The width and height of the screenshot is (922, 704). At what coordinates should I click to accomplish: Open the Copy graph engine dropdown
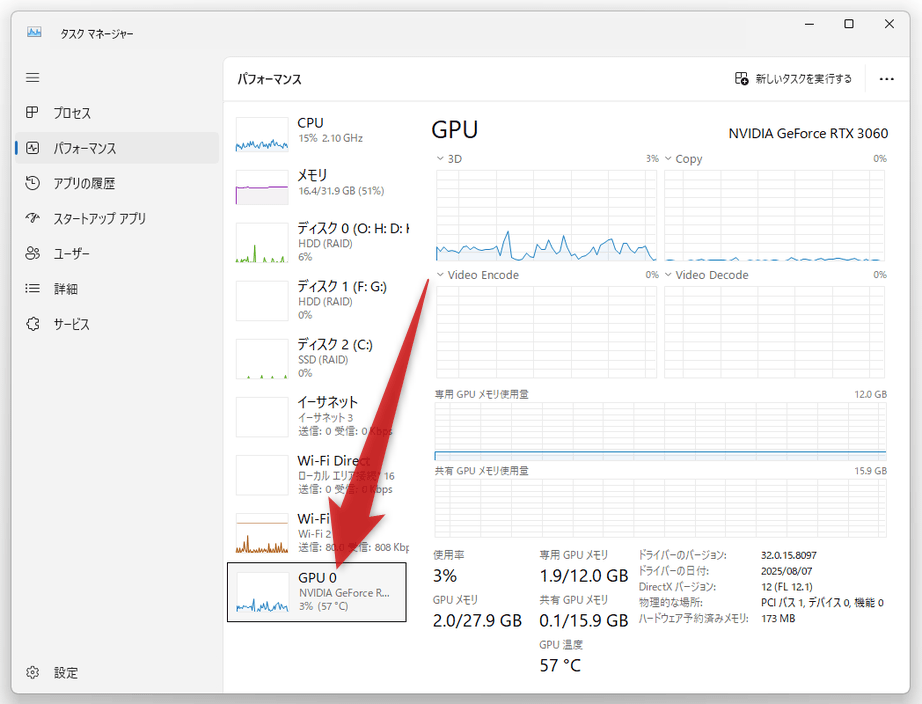(x=669, y=159)
